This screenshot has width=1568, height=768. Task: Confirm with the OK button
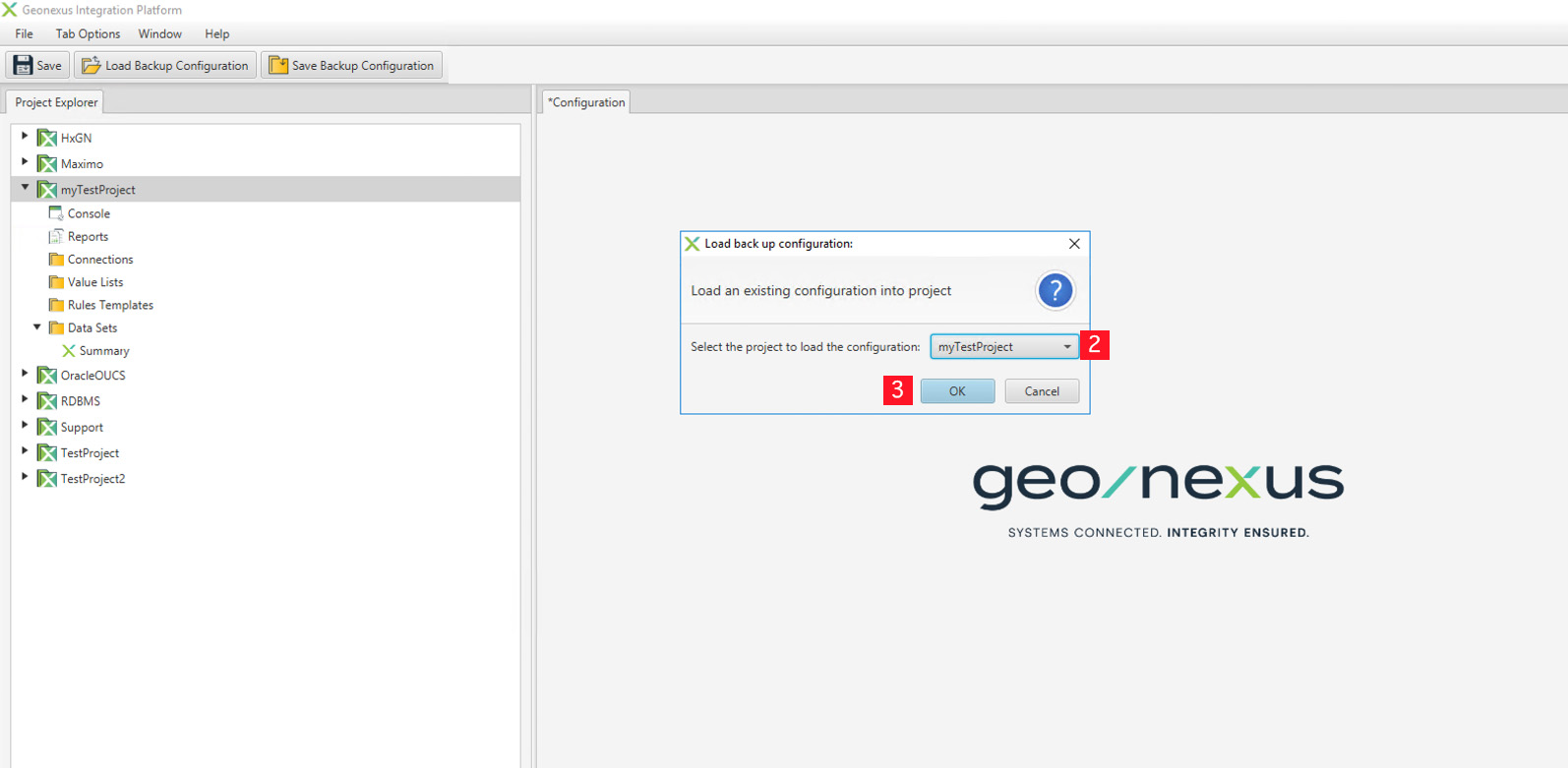point(957,391)
